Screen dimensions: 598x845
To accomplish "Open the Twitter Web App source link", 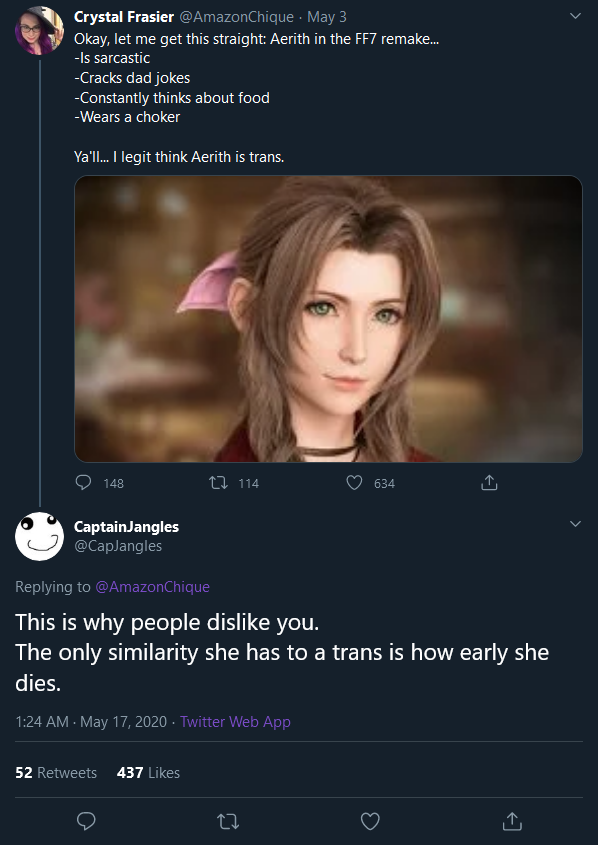I will [235, 722].
